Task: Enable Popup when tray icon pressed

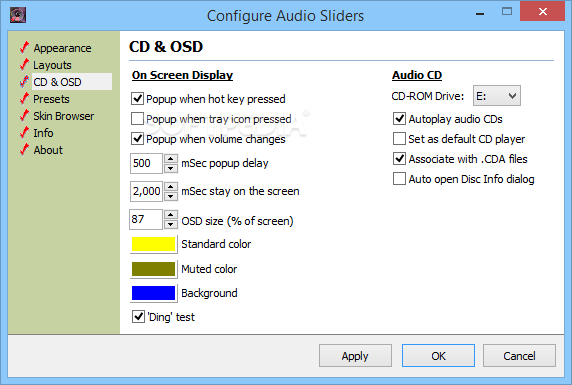Action: [137, 119]
